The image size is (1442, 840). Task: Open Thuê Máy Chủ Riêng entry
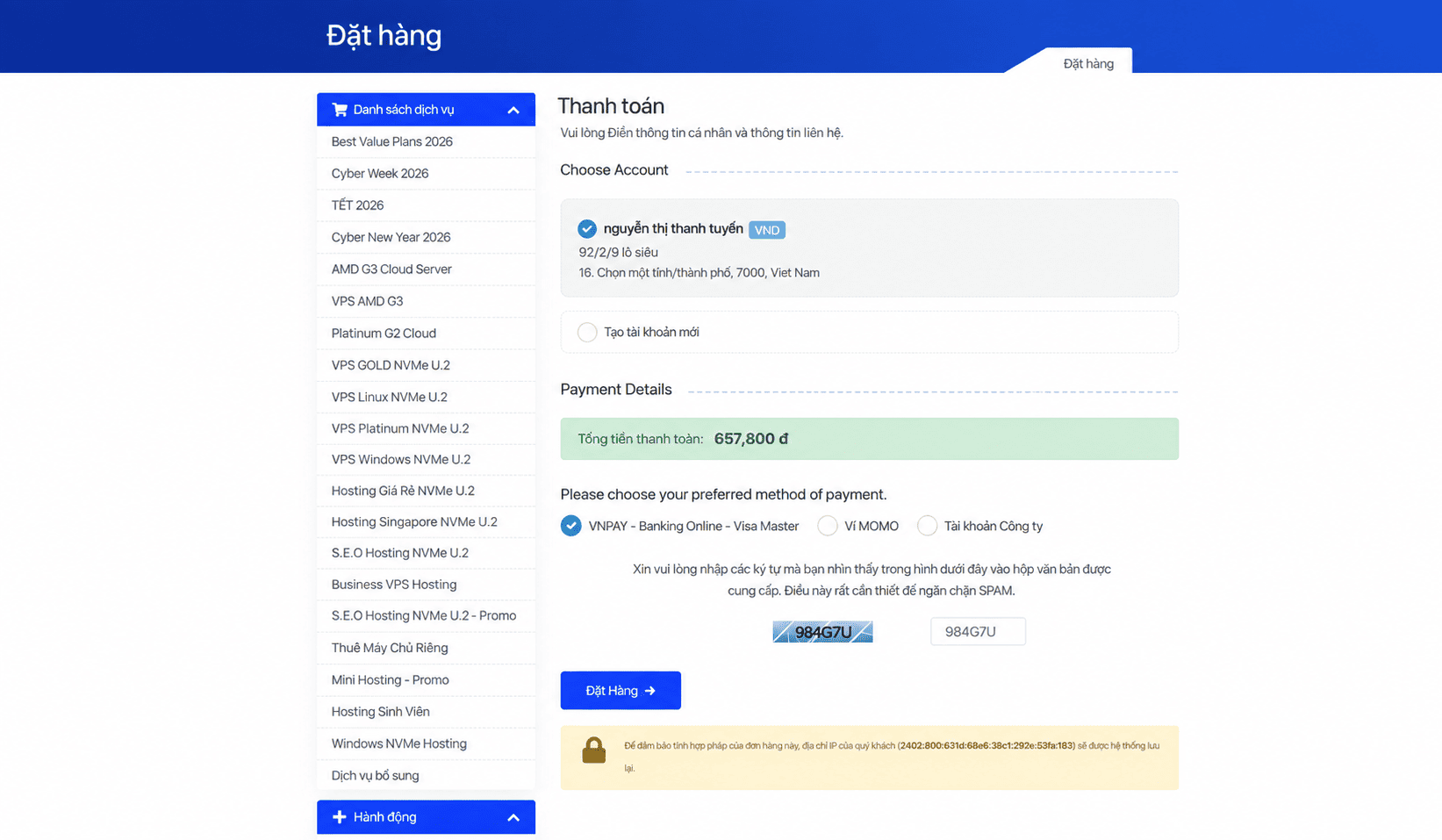click(426, 648)
